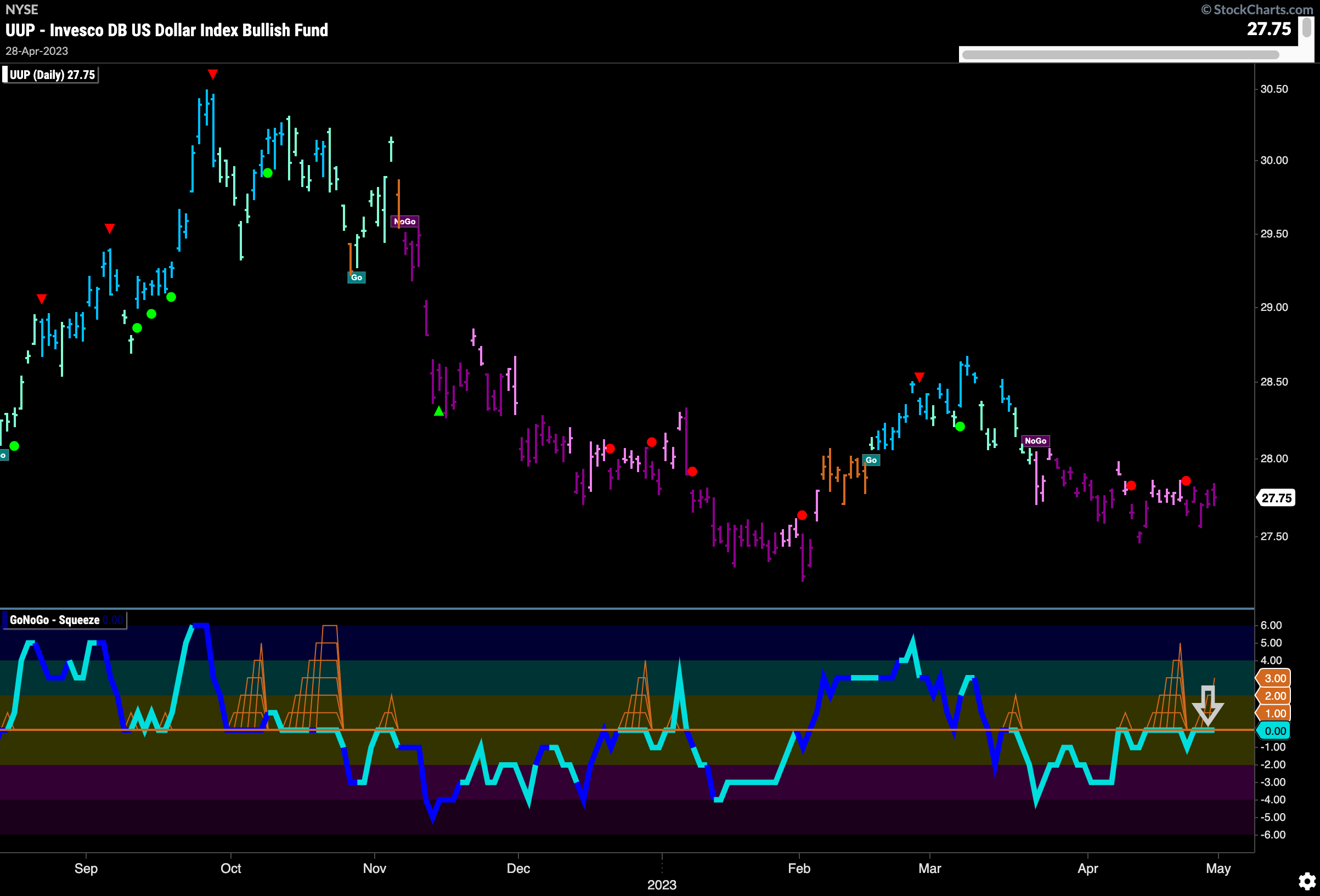Click the green dot marker in early October
This screenshot has width=1320, height=896.
point(268,173)
